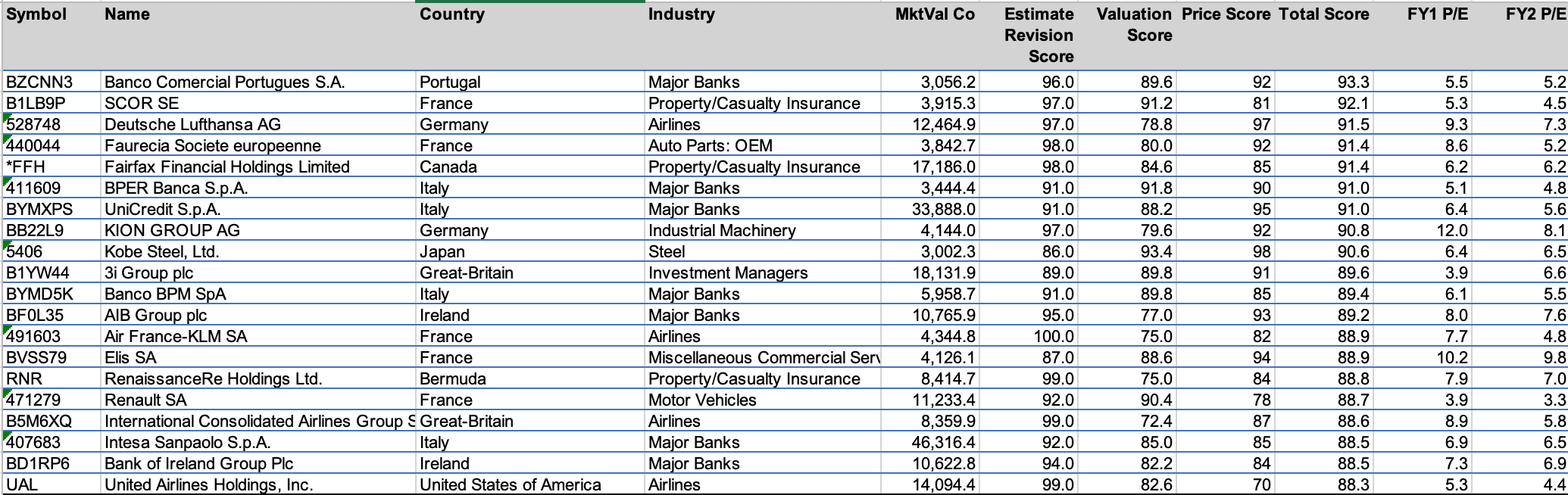
Task: Select symbol cell 528748
Action: 51,124
